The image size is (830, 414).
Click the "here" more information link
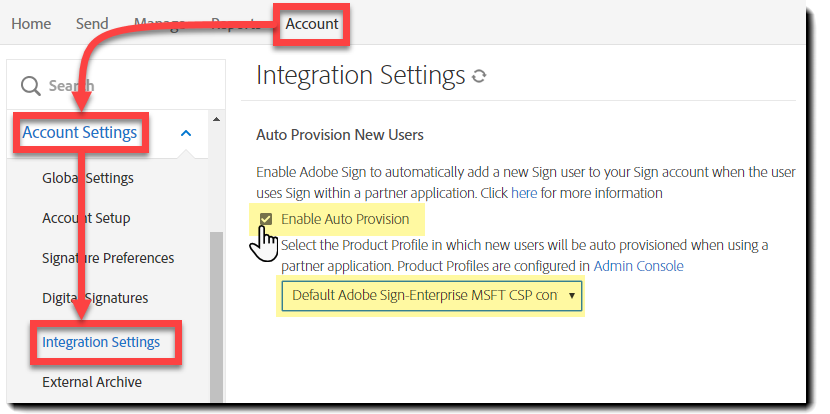pyautogui.click(x=524, y=192)
